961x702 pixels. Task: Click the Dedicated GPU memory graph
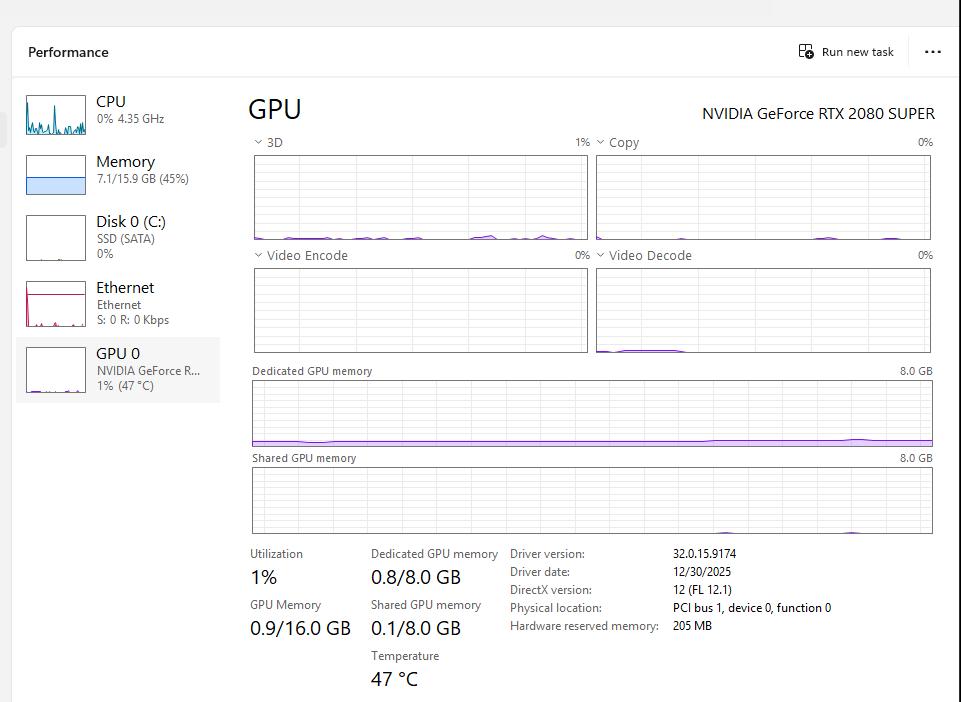[592, 413]
